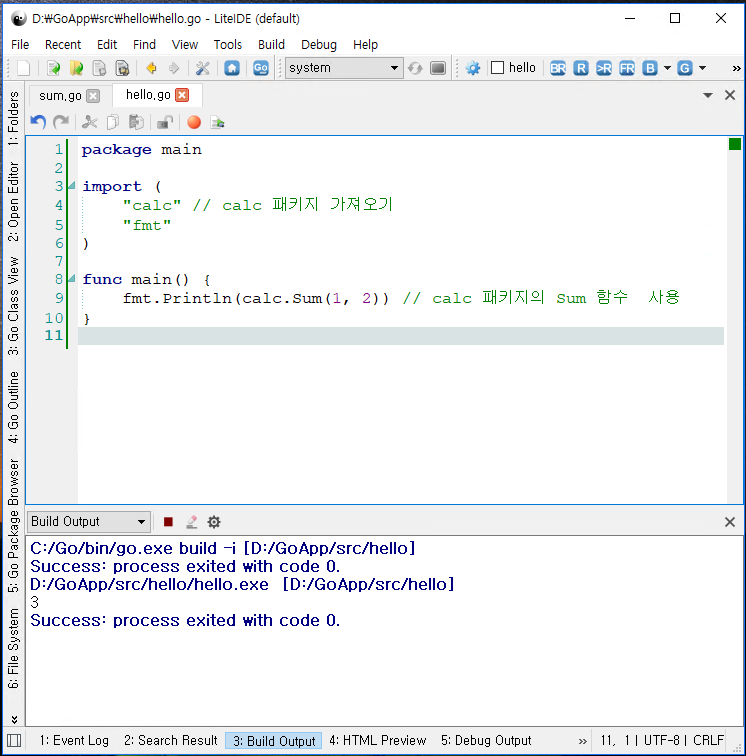This screenshot has width=746, height=756.
Task: Click the undo arrow in editor toolbar
Action: [x=38, y=122]
